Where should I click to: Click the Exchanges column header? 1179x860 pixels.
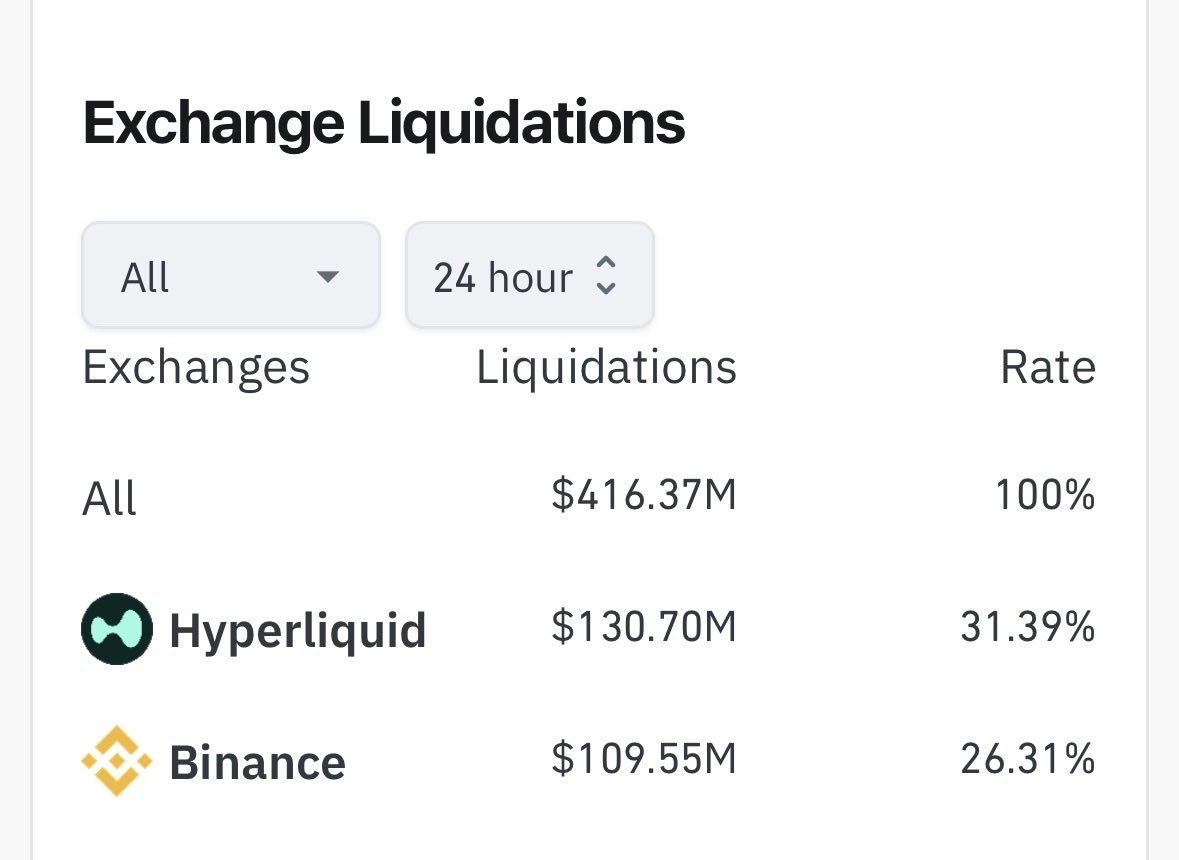pyautogui.click(x=196, y=368)
